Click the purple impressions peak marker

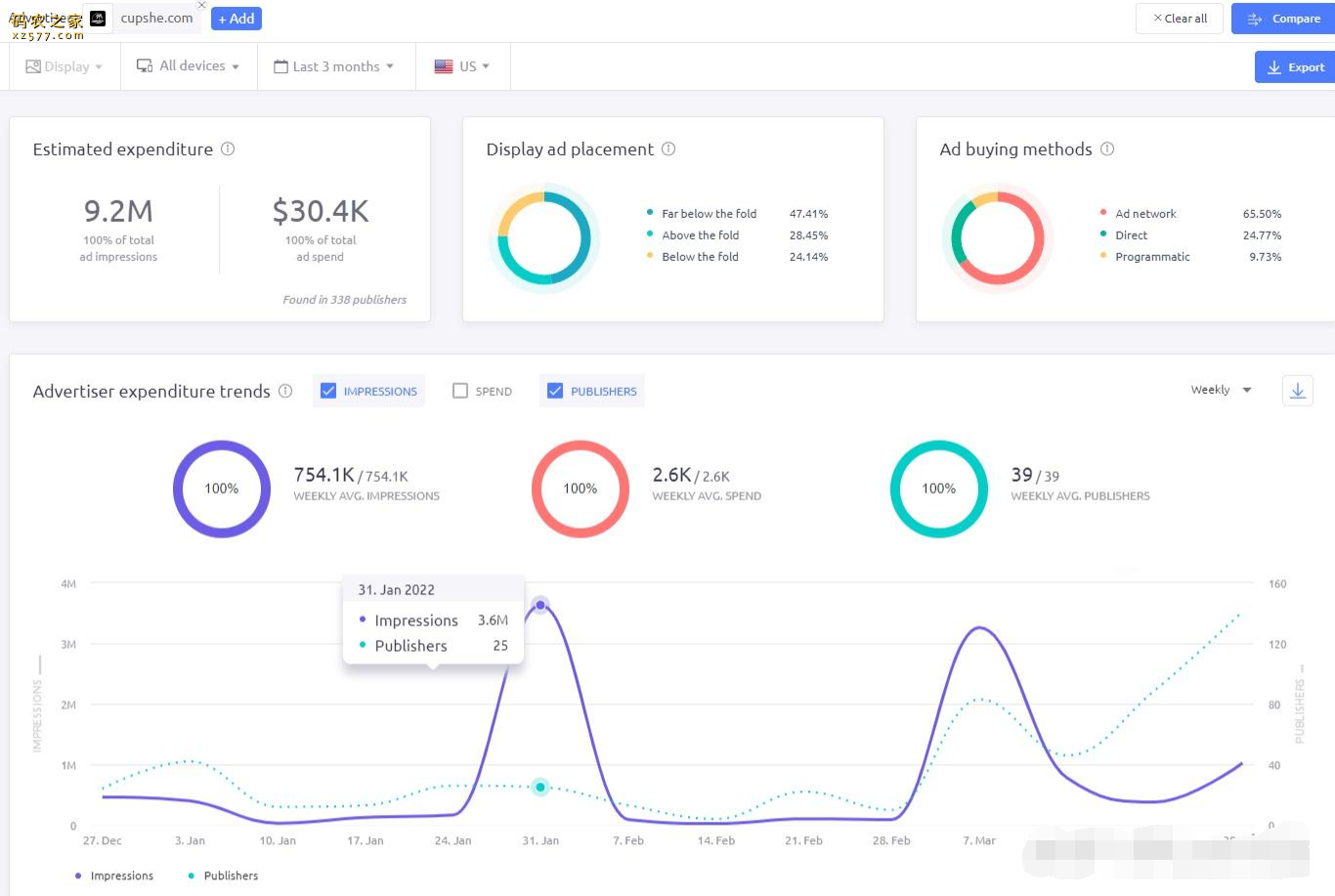tap(540, 605)
